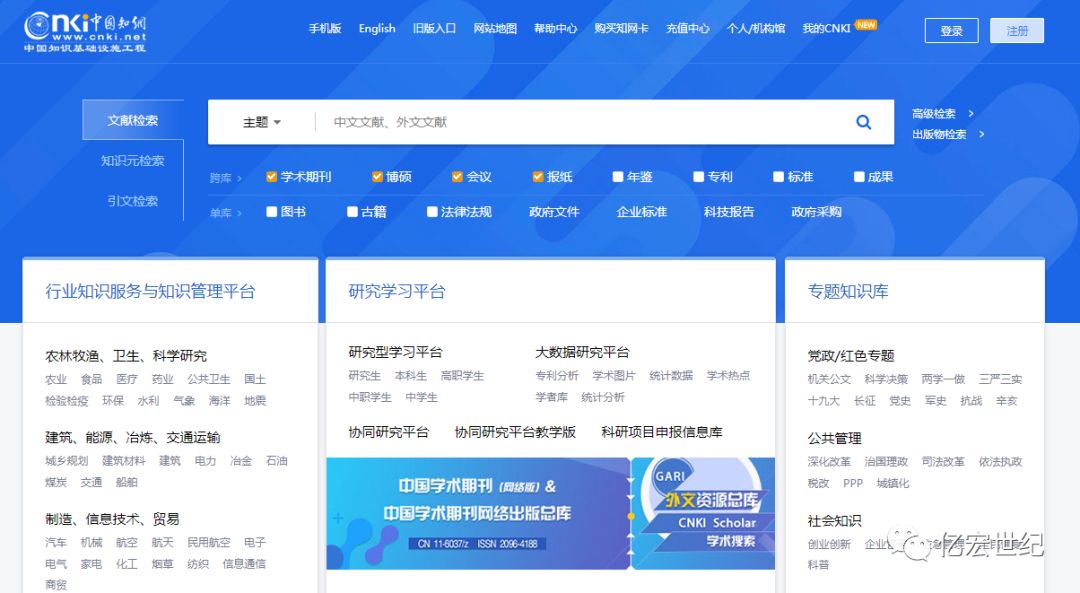Image resolution: width=1080 pixels, height=593 pixels.
Task: Open the 高级检索 link
Action: pyautogui.click(x=932, y=113)
